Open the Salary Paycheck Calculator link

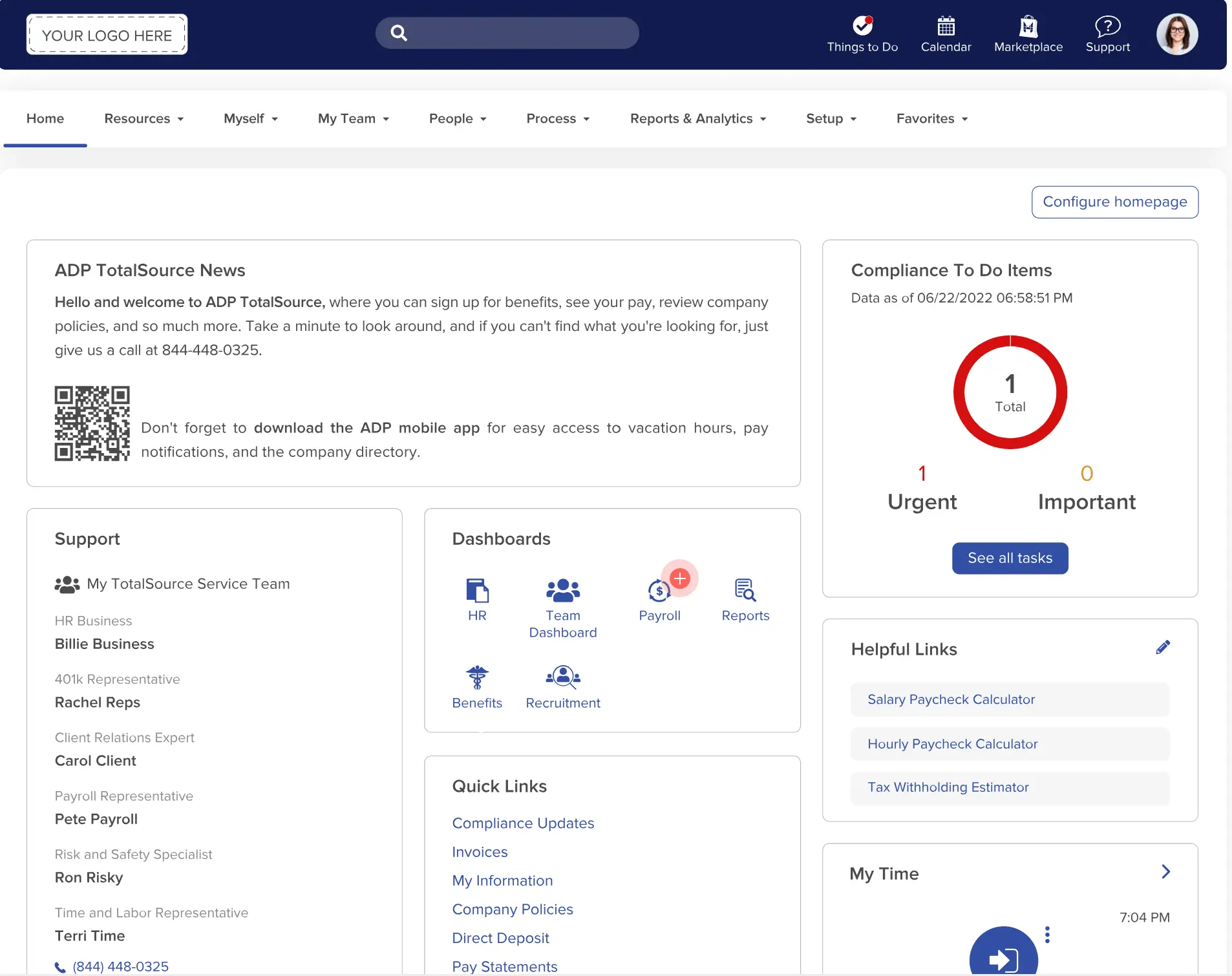[x=950, y=699]
